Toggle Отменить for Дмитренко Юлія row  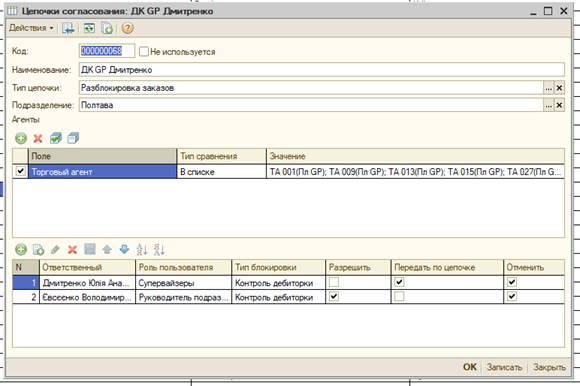[x=512, y=282]
